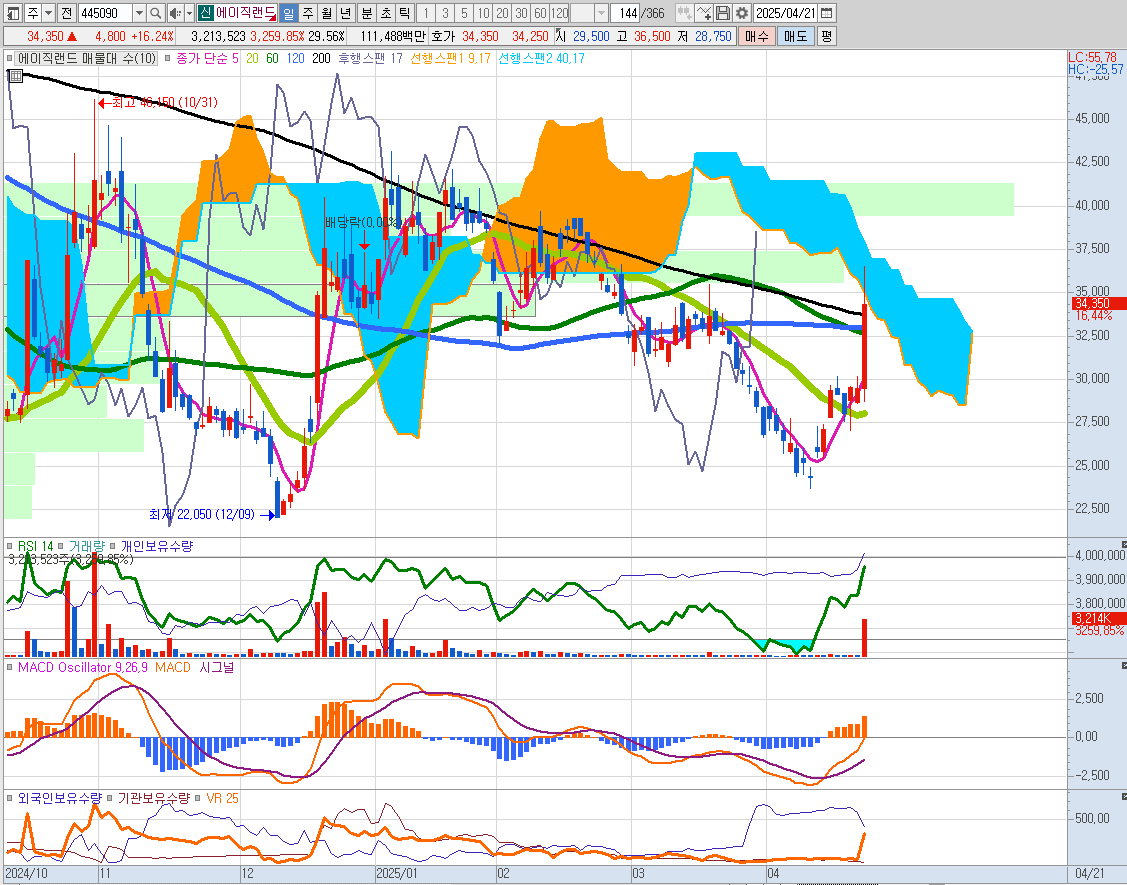Viewport: 1127px width, 885px height.
Task: Choose the 10 interval button
Action: coord(483,13)
